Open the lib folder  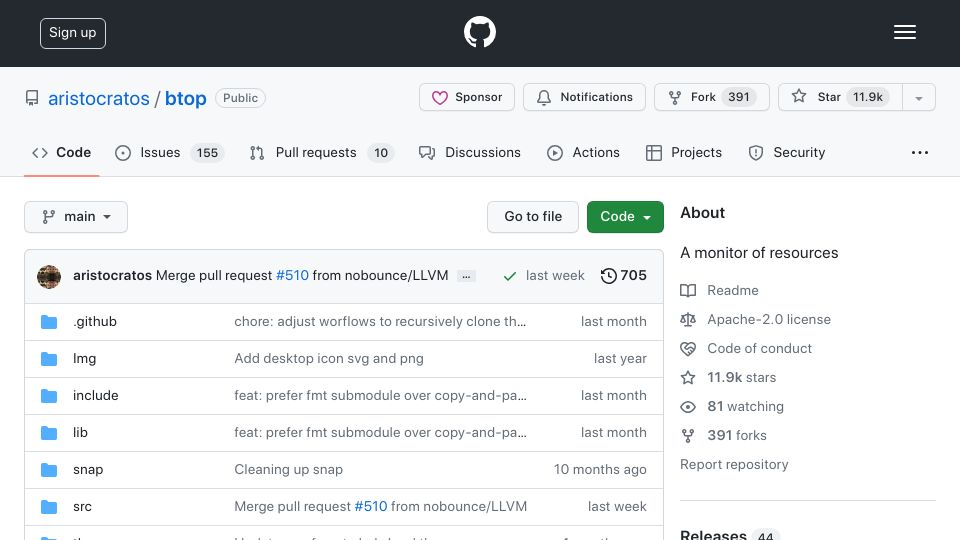point(80,433)
